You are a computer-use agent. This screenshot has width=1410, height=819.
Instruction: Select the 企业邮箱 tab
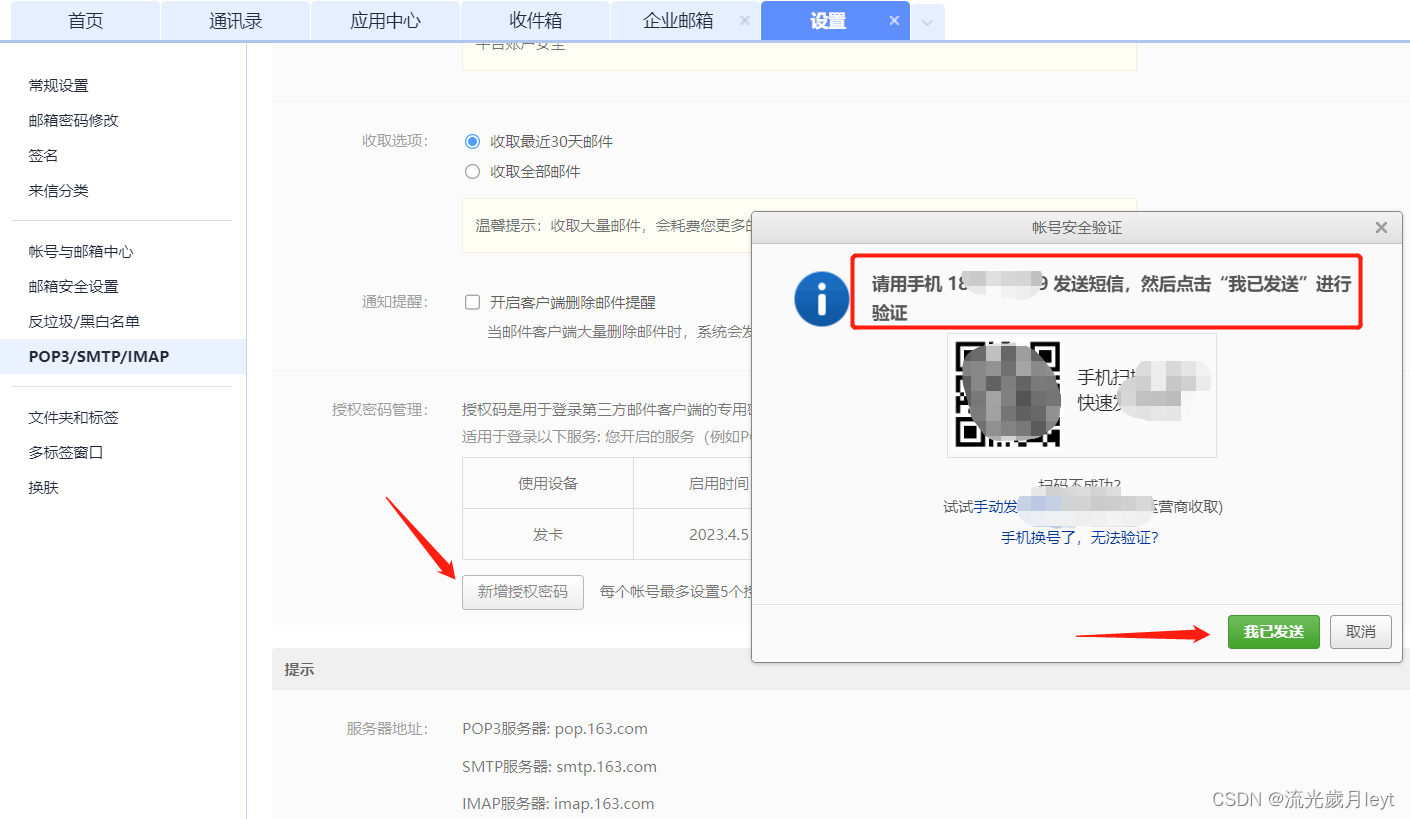[x=678, y=21]
